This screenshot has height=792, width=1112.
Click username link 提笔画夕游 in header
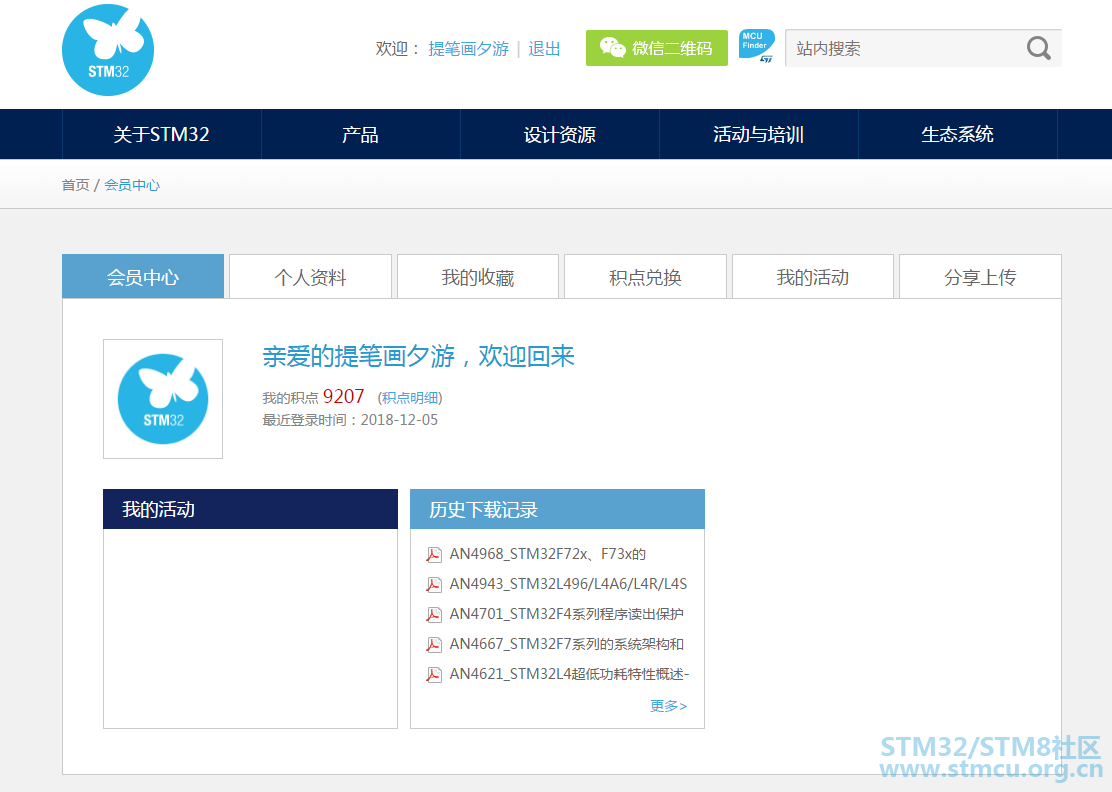click(469, 49)
